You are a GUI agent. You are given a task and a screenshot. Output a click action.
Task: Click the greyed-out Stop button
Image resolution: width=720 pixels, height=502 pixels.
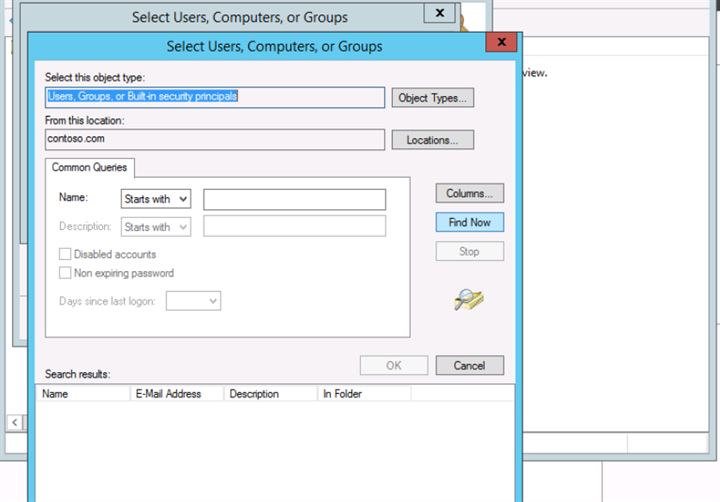click(469, 251)
